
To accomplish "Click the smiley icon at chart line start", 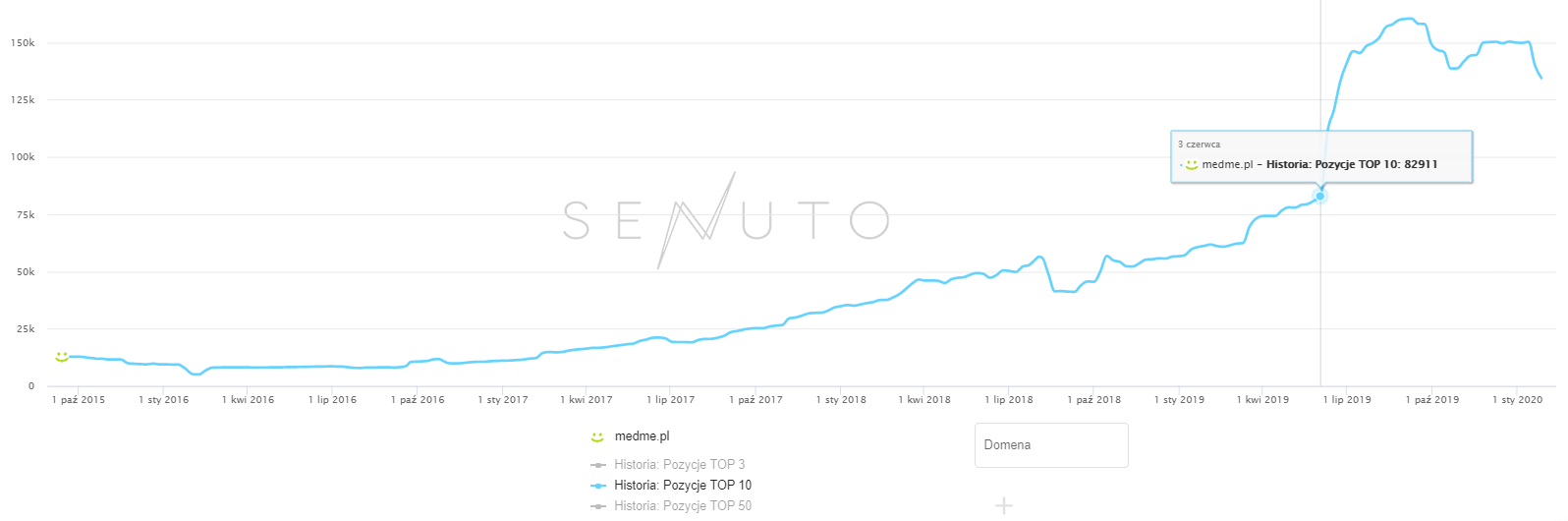I will click(x=62, y=356).
